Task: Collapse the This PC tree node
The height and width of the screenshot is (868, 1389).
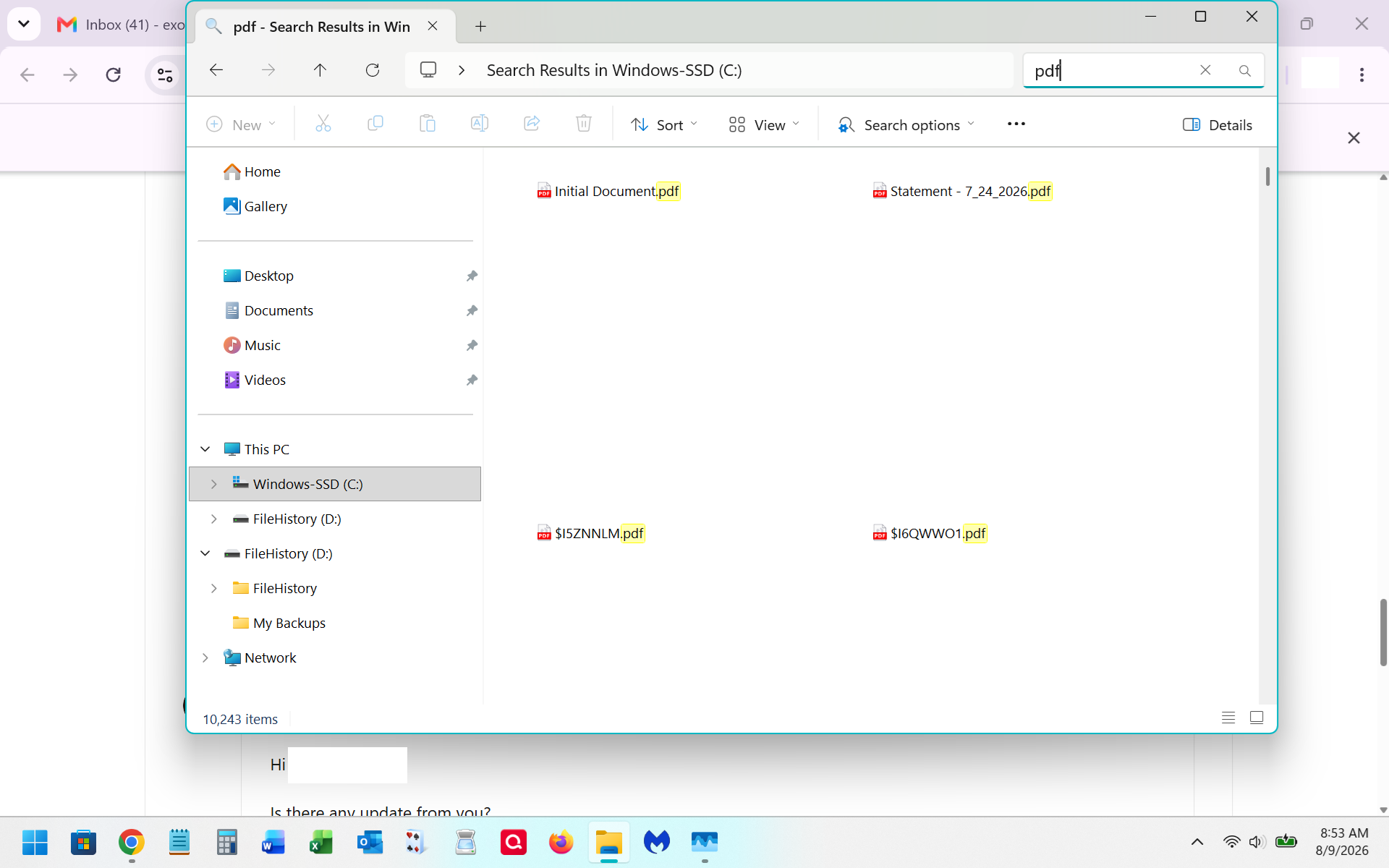Action: click(205, 449)
